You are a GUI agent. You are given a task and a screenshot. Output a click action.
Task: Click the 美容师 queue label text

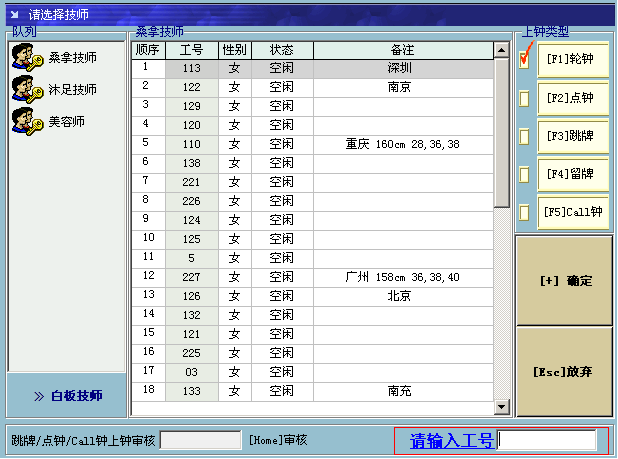67,122
